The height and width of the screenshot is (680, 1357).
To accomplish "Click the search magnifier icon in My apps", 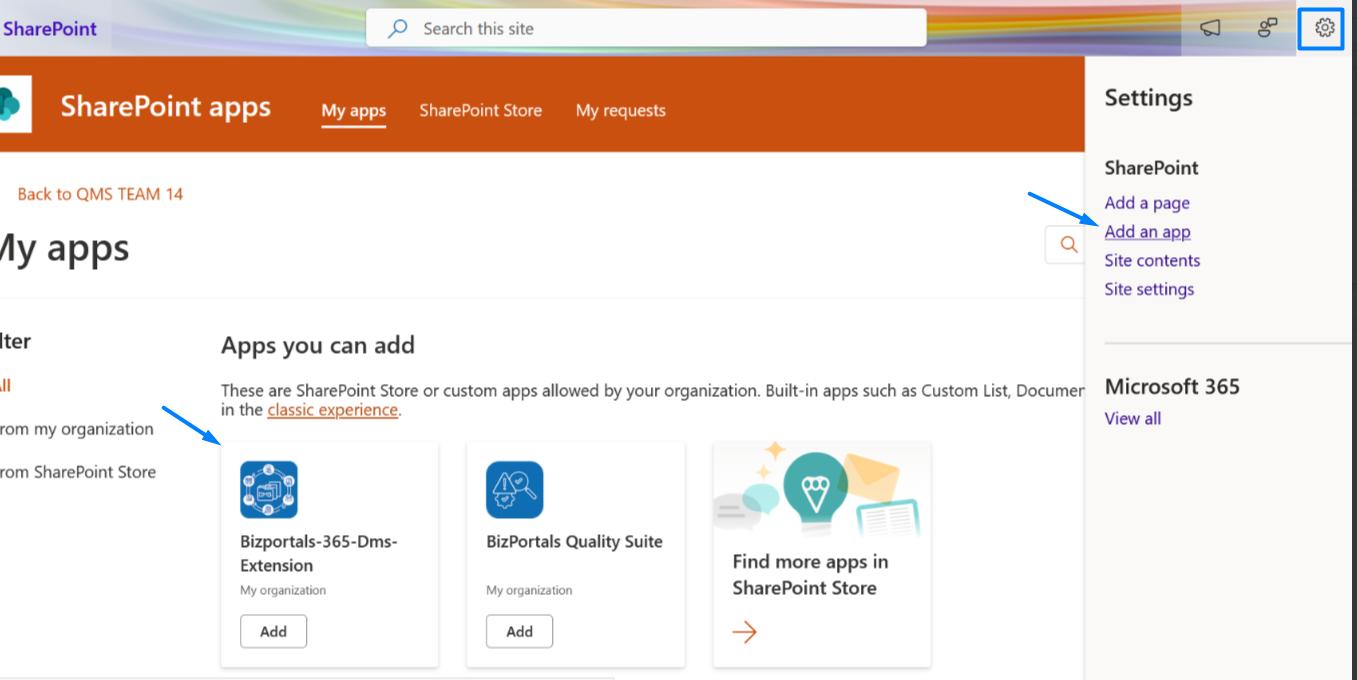I will tap(1068, 244).
